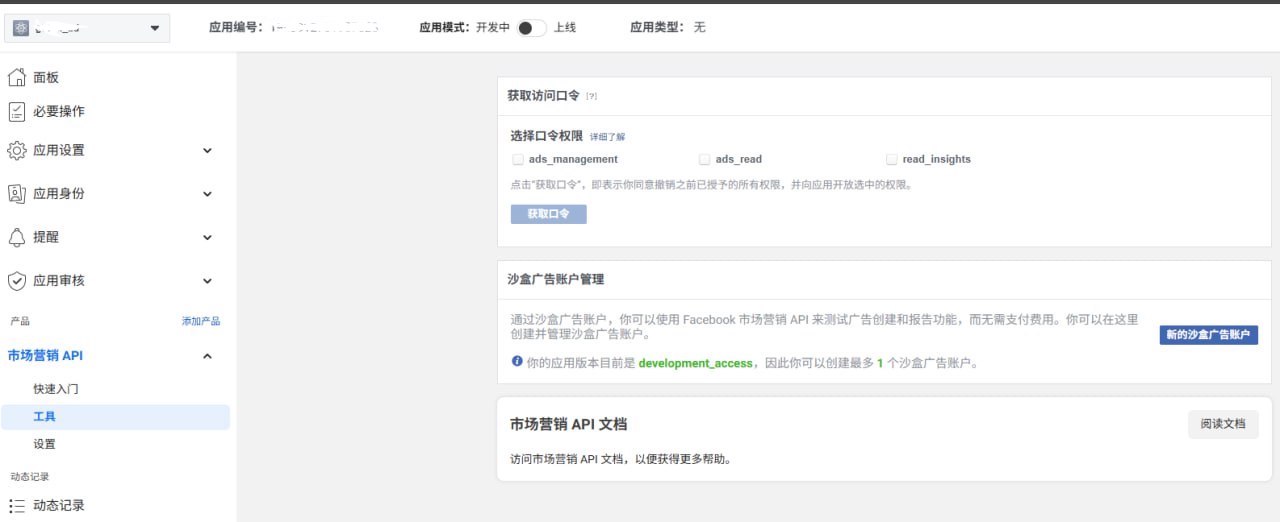Check the ads_read permission box

[705, 159]
